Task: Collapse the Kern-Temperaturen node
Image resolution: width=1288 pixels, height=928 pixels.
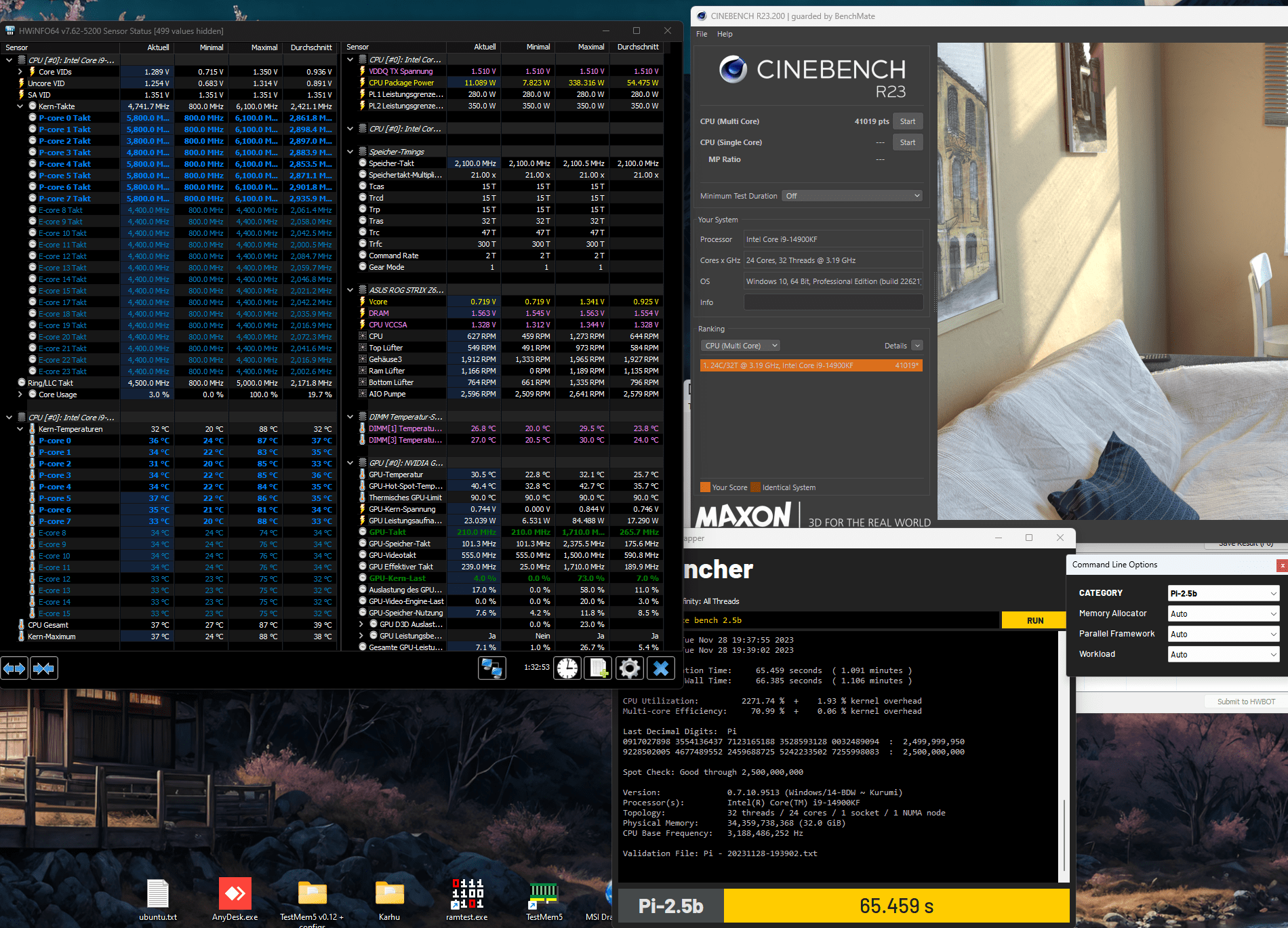Action: pyautogui.click(x=20, y=429)
